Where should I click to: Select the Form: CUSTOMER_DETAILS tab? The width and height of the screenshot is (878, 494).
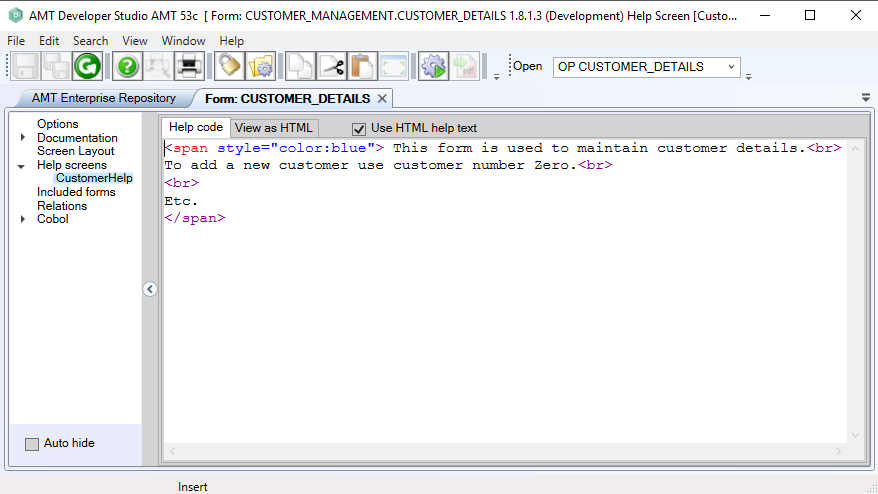coord(287,99)
